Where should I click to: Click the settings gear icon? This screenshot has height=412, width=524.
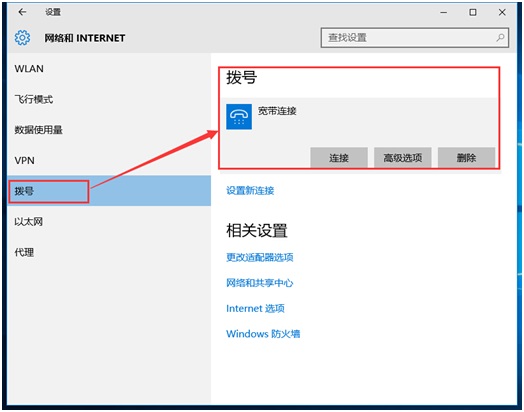[x=22, y=38]
